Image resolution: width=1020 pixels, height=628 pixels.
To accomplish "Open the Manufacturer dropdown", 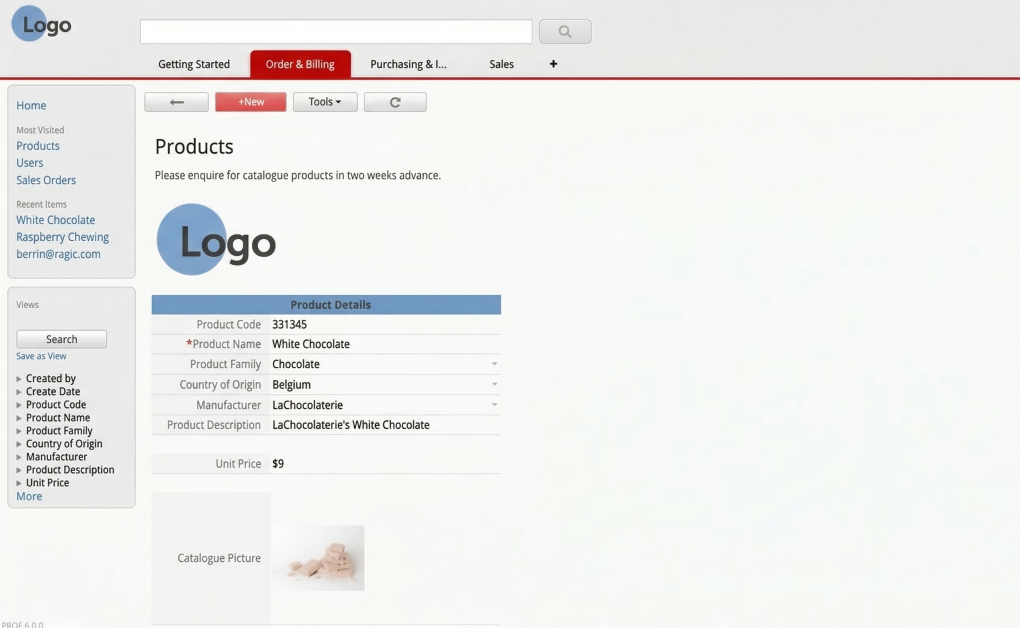I will [x=493, y=404].
